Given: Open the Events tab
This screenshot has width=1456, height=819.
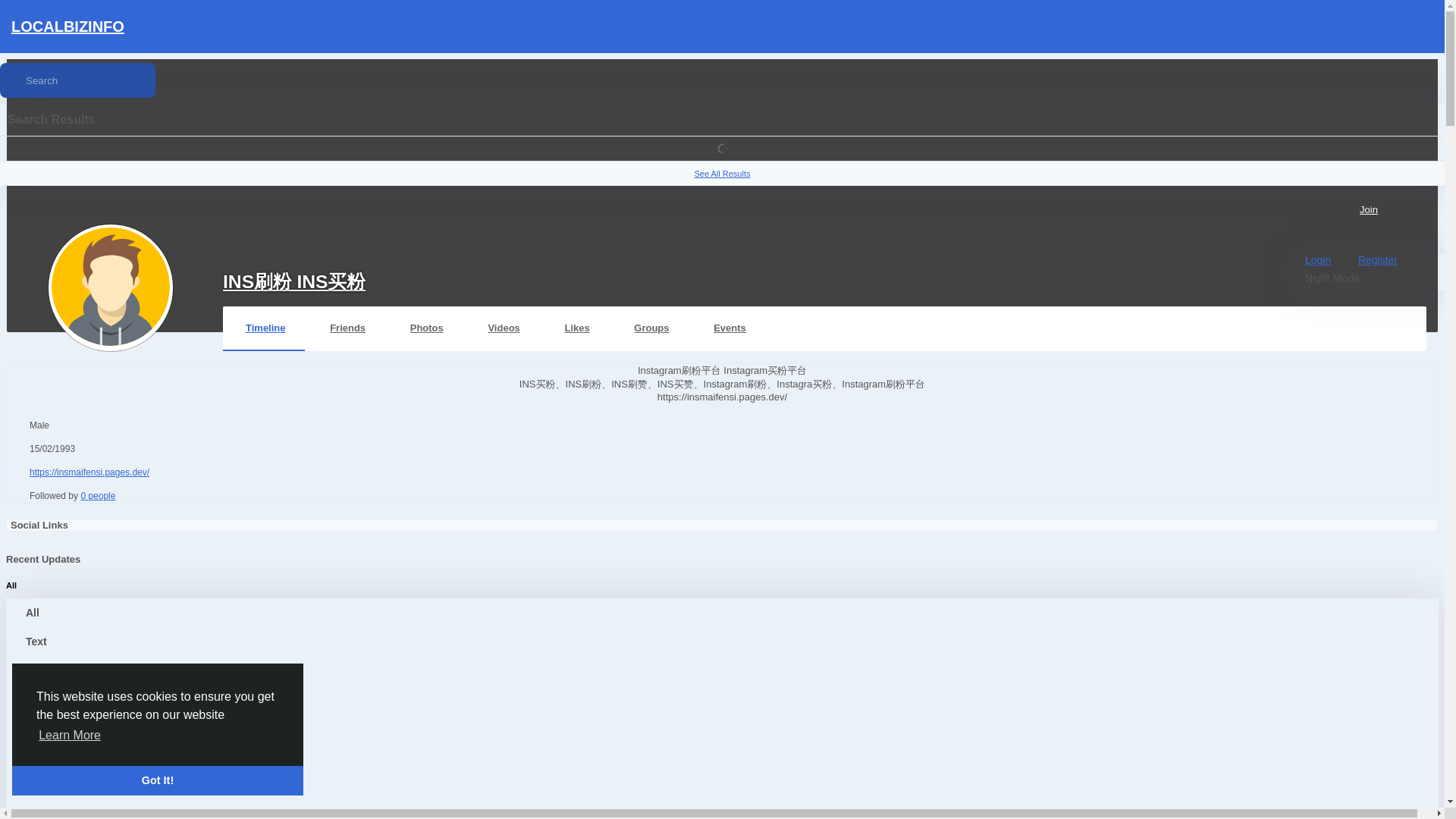Looking at the screenshot, I should (729, 328).
